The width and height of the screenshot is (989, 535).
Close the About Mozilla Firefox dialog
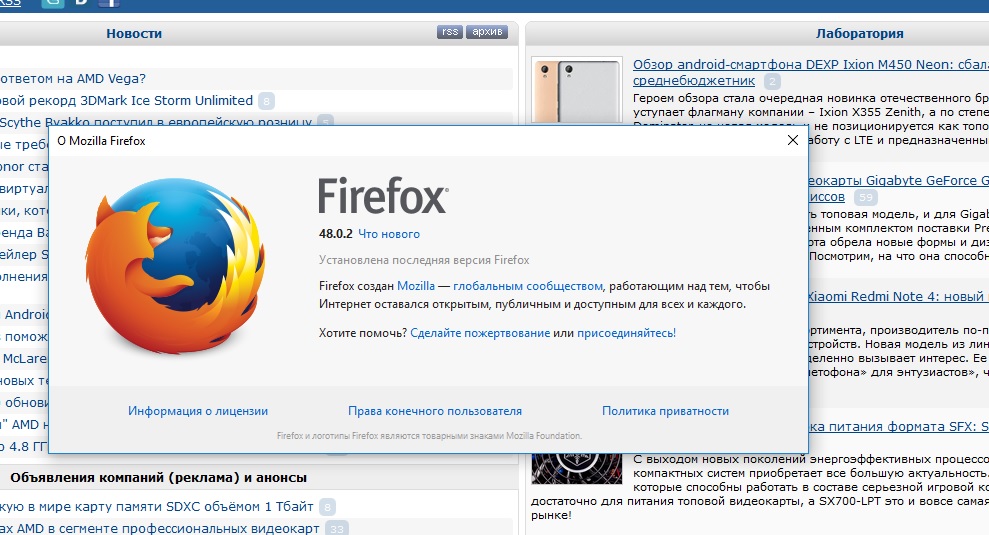[793, 140]
